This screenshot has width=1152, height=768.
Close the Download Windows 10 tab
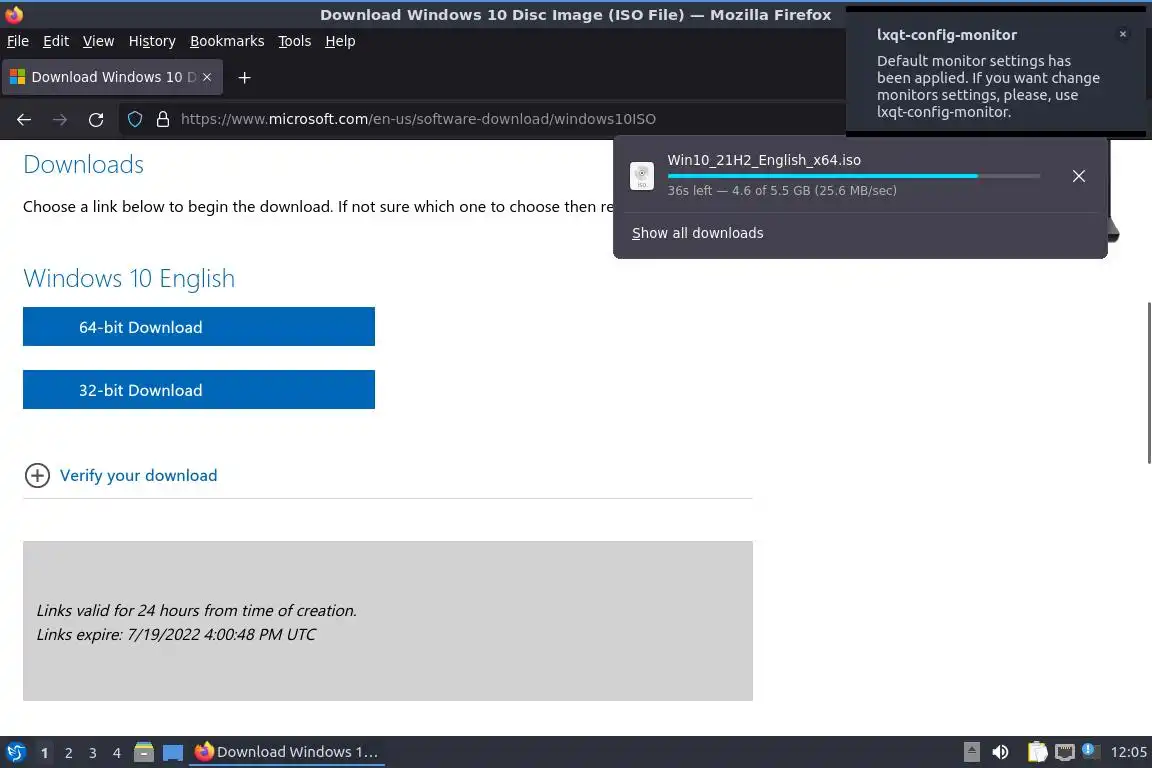207,77
